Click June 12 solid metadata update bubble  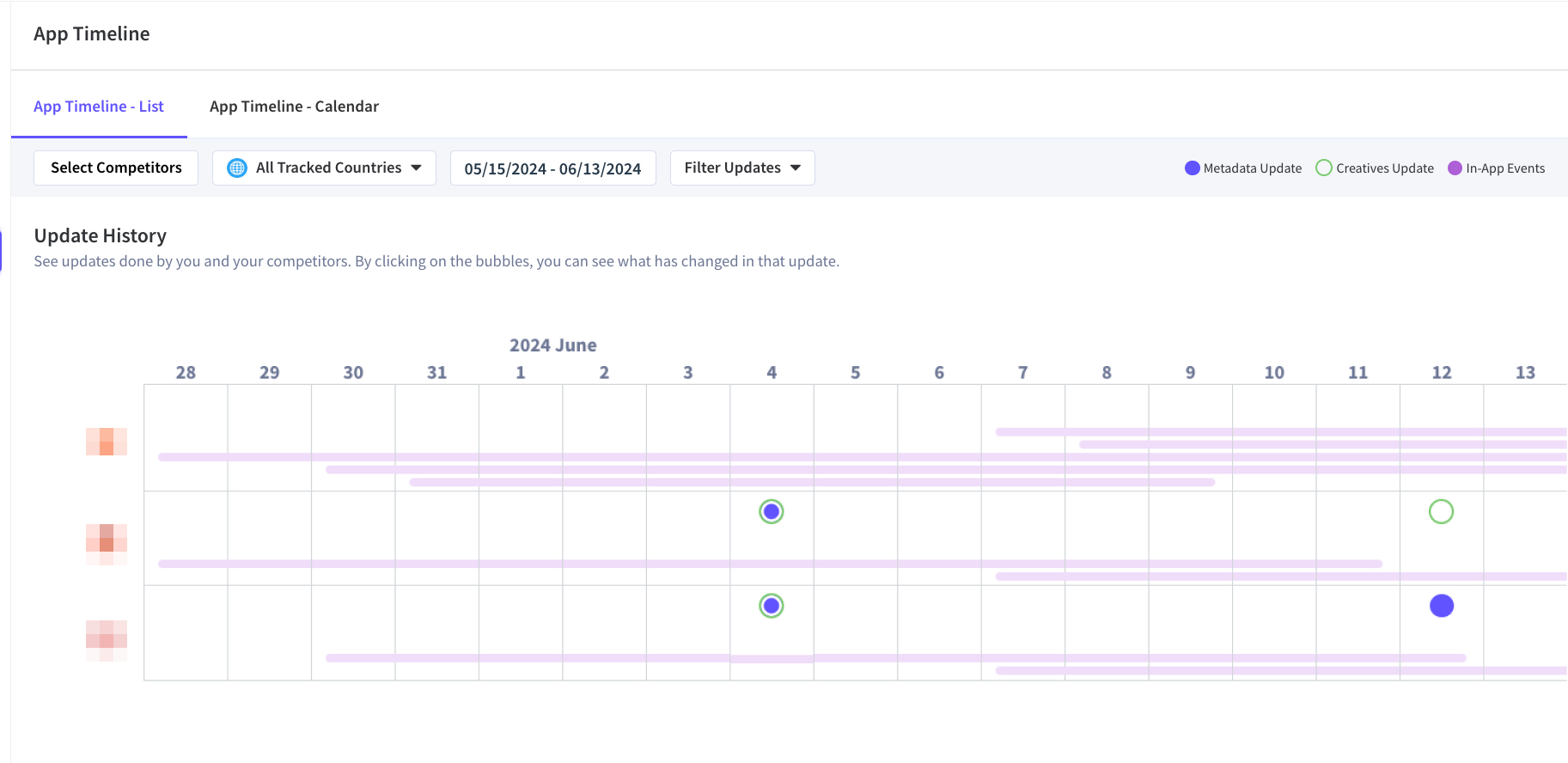(x=1441, y=607)
